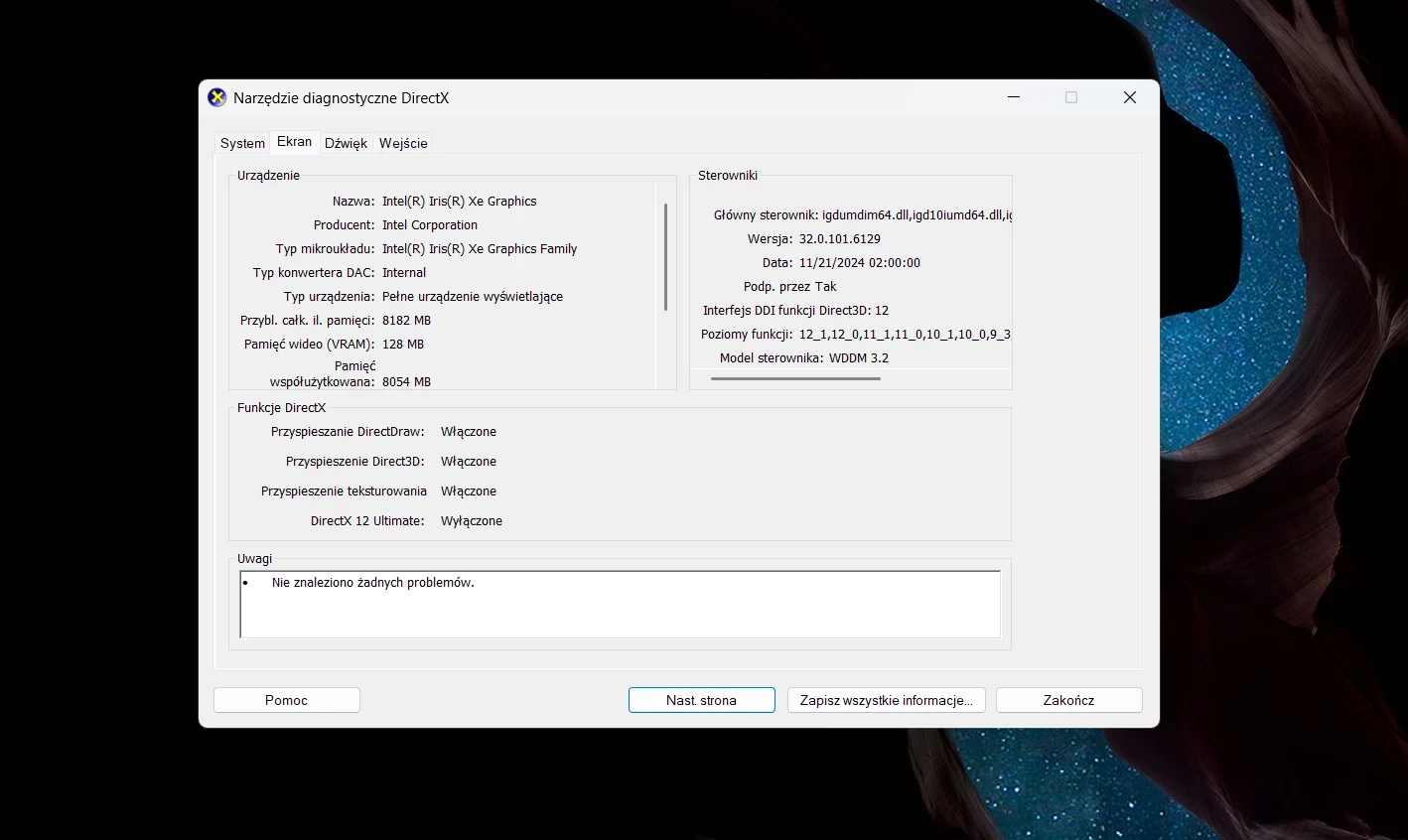
Task: Click Włączone next to Przyspieszenie teksturowania
Action: (469, 491)
